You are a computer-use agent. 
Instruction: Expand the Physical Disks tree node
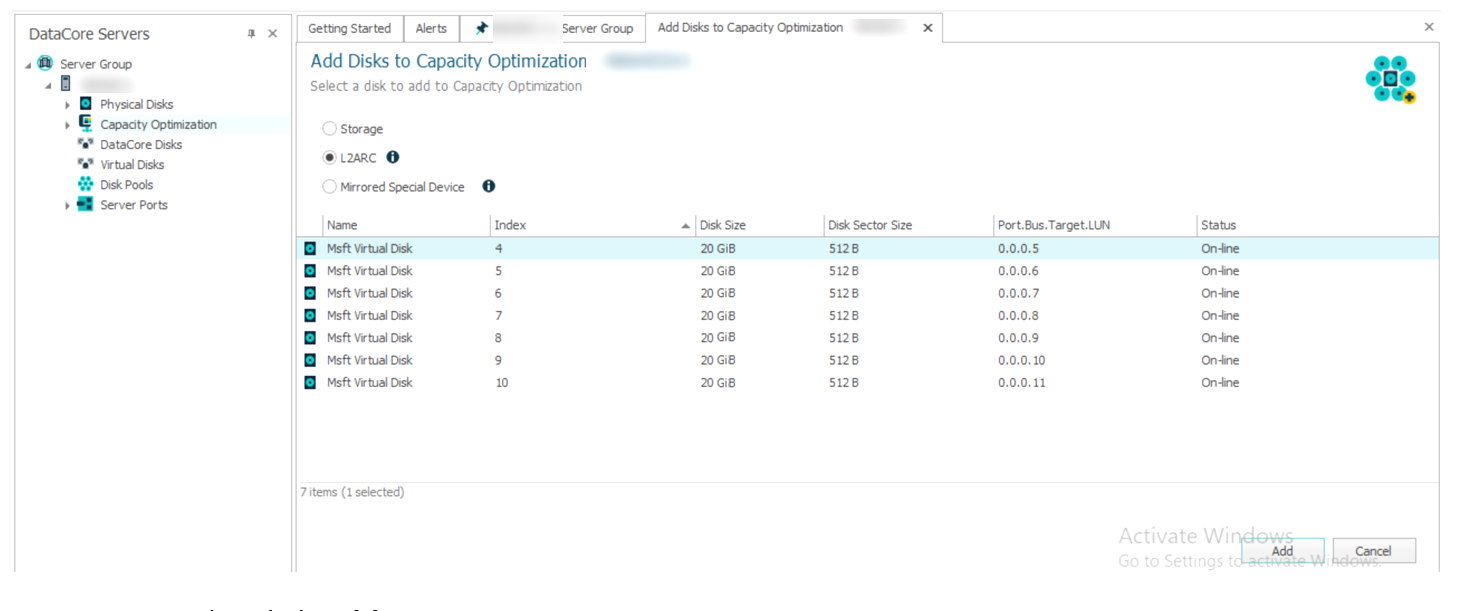point(68,105)
